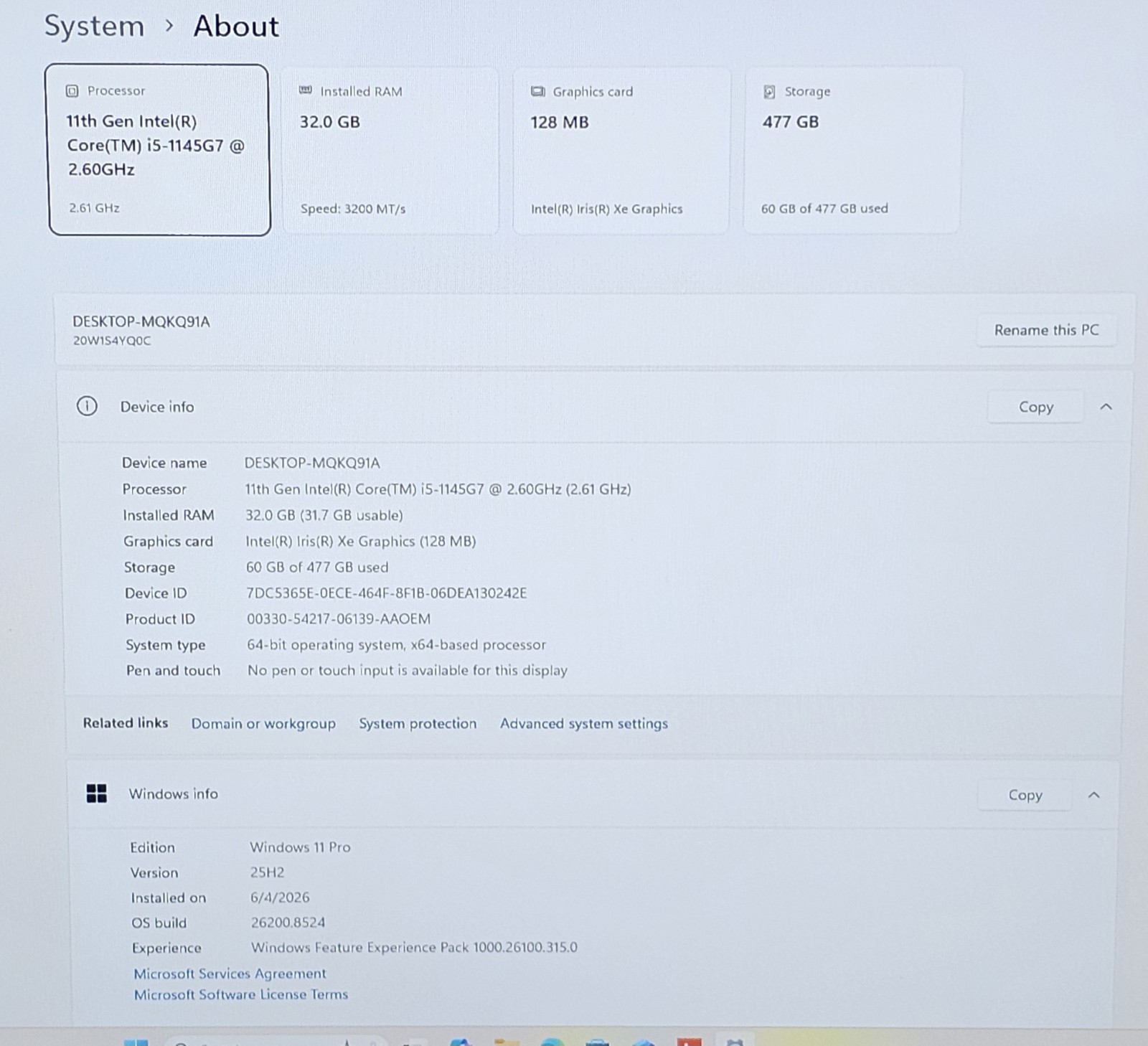Select the Graphics card summary card
This screenshot has width=1148, height=1046.
621,151
